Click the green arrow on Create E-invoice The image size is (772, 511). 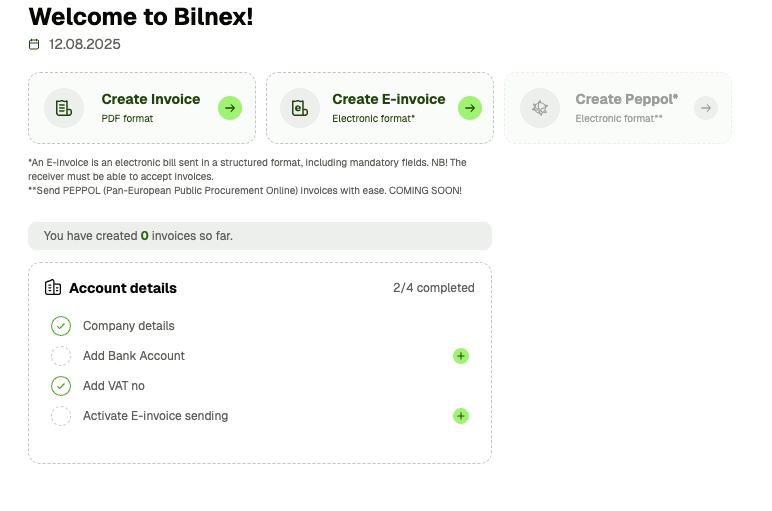click(x=470, y=108)
